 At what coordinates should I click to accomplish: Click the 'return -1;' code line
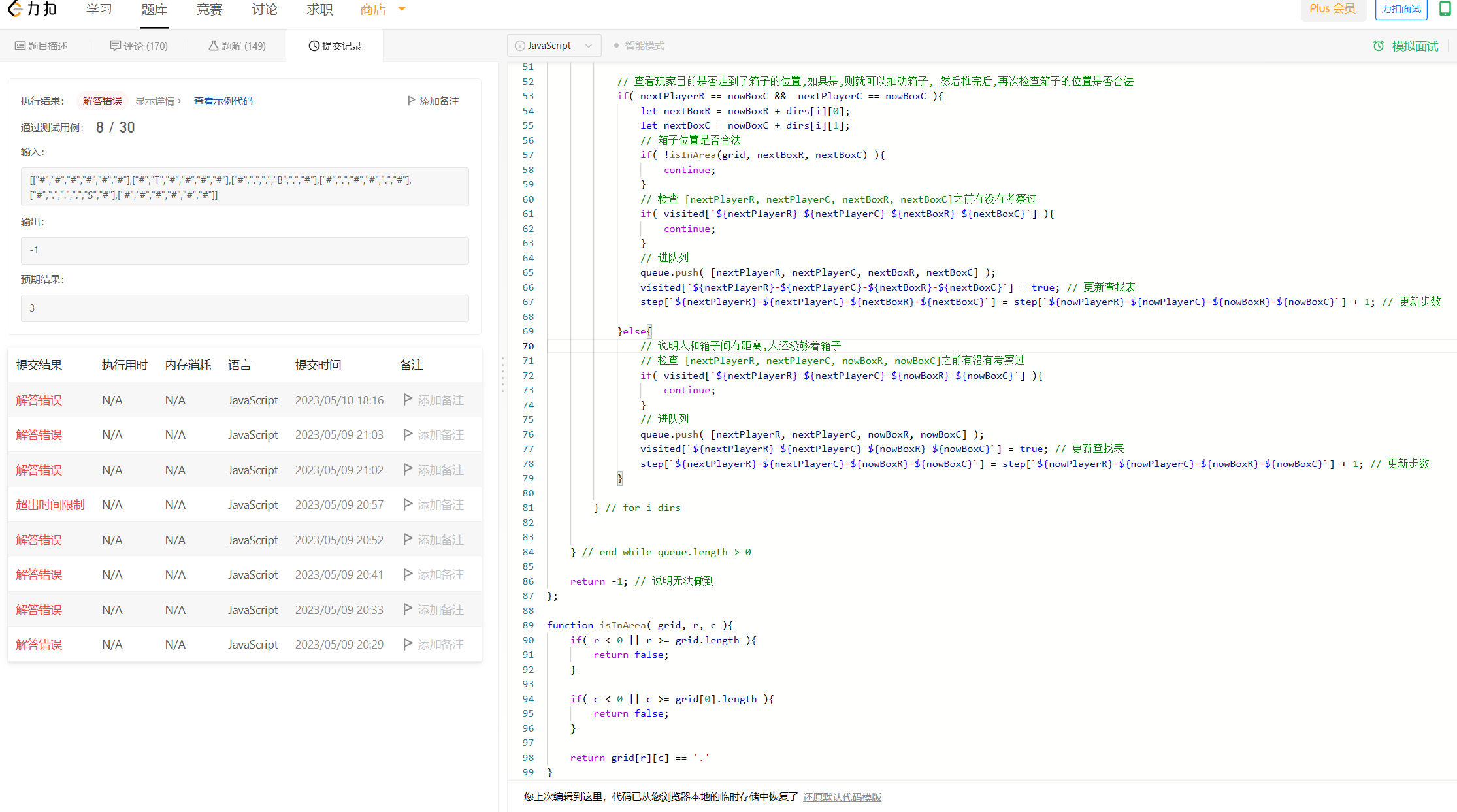pos(642,581)
